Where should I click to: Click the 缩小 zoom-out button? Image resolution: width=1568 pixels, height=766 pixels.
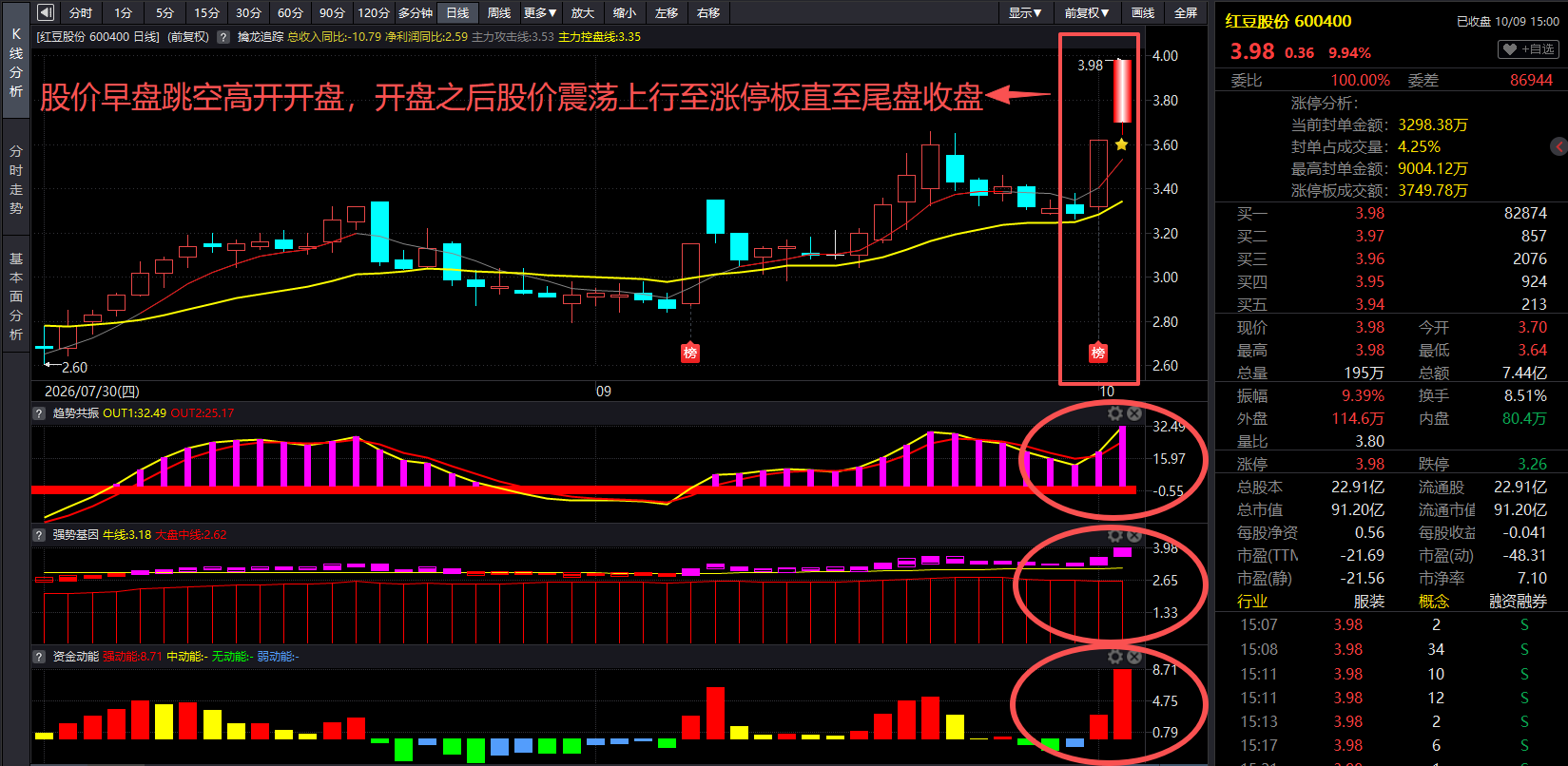coord(625,12)
